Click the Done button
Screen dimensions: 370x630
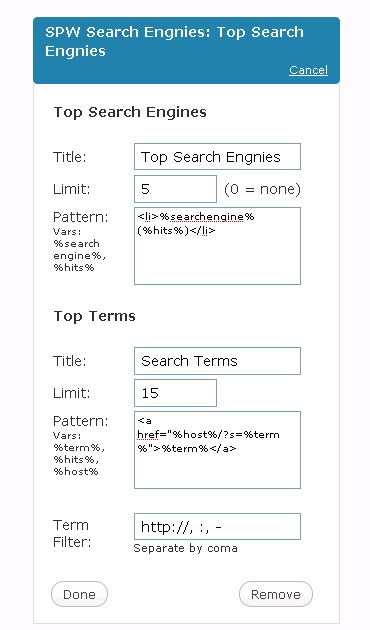80,594
